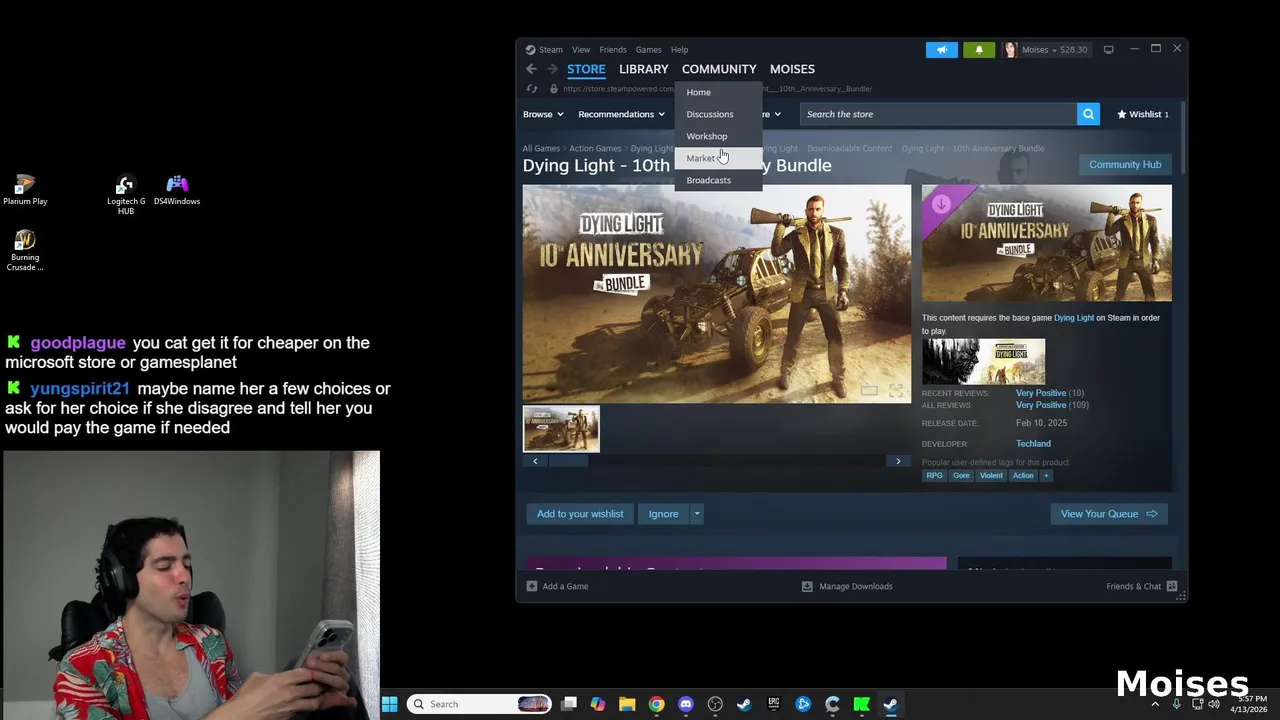Image resolution: width=1280 pixels, height=720 pixels.
Task: Open File Explorer from taskbar
Action: 627,704
